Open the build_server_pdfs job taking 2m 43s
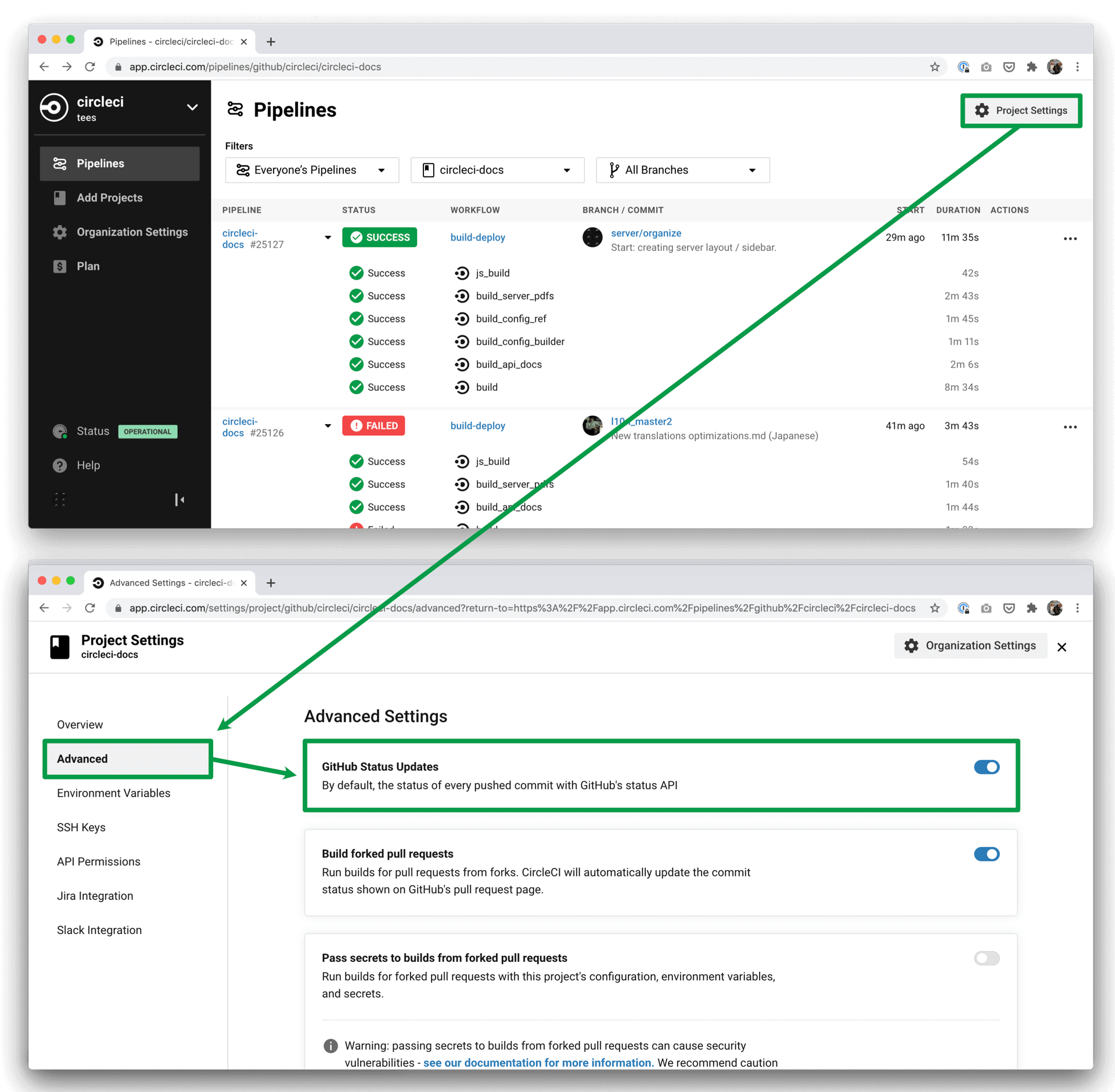Image resolution: width=1115 pixels, height=1092 pixels. click(x=515, y=296)
